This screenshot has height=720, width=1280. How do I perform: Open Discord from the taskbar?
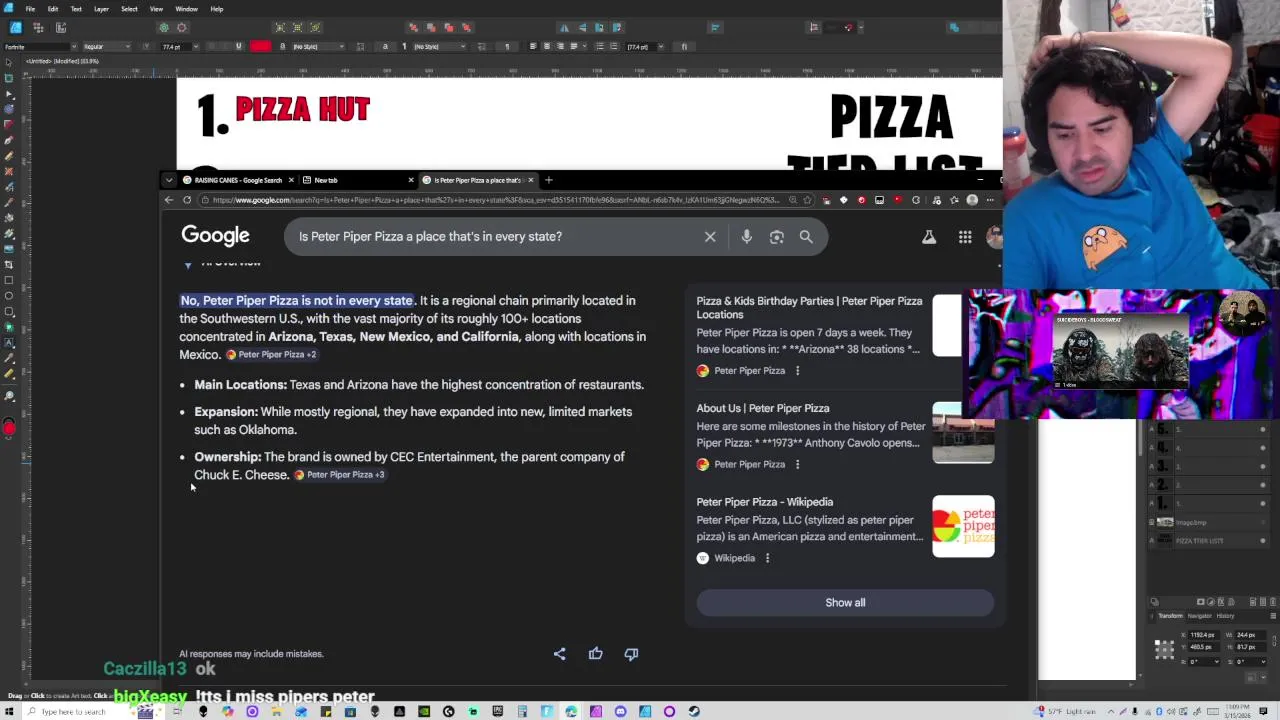pos(620,712)
